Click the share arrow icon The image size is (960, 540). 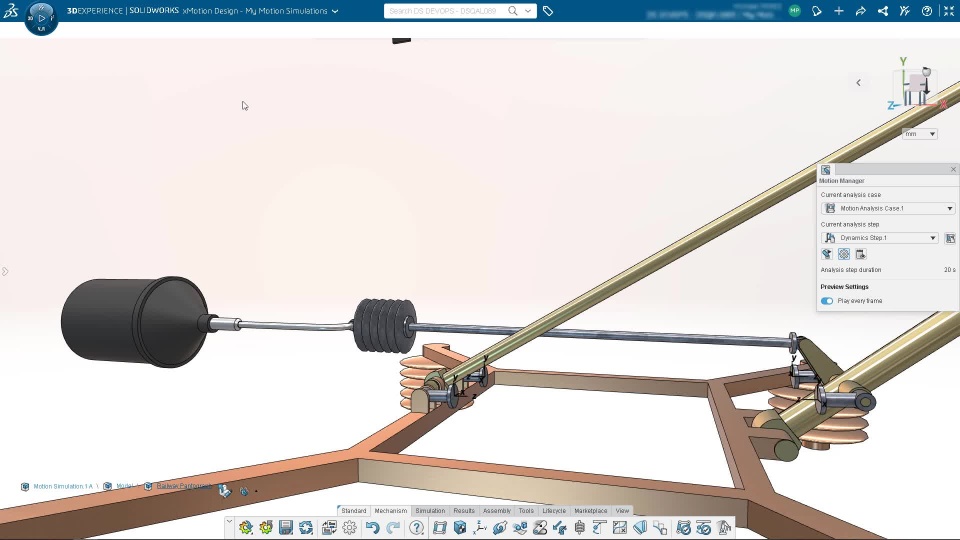tap(861, 11)
